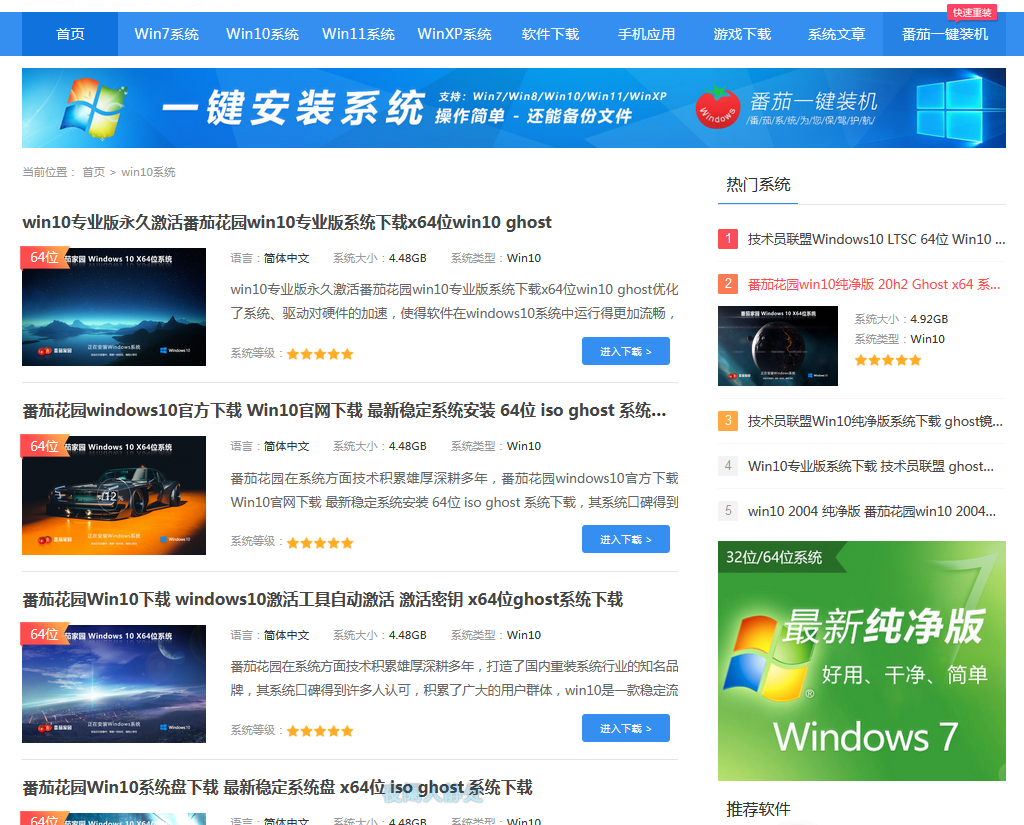Open 番茄花园win10纯净版 20h2 link
Screen dimensions: 1024x825
874,284
